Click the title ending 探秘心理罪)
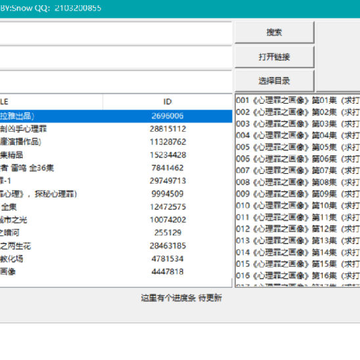360x360 pixels. click(x=38, y=194)
